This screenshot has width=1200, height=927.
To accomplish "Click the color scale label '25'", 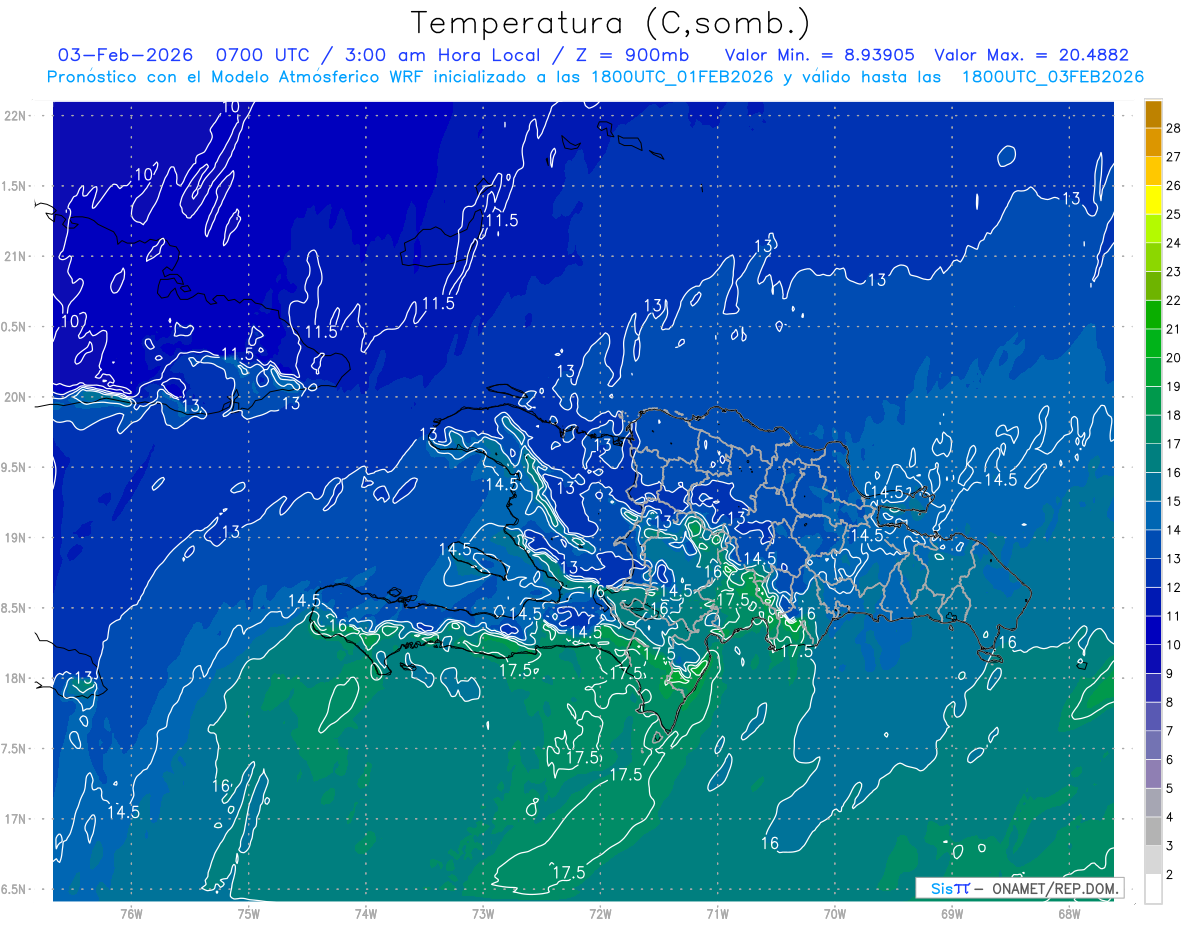I will pyautogui.click(x=1174, y=214).
